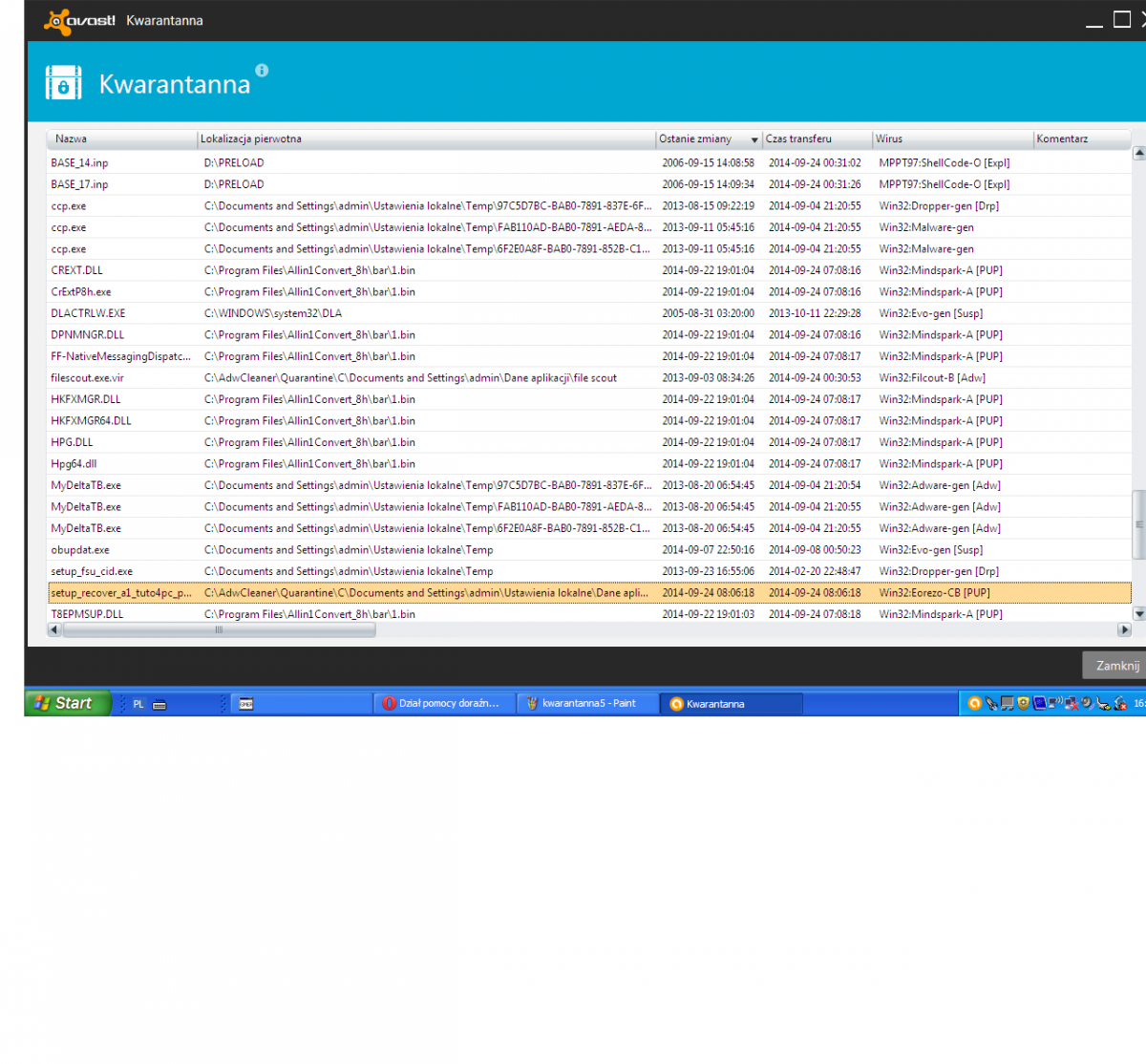Select the T8EPMSUP.DLL row
Viewport: 1146px width, 1064px height.
click(589, 614)
